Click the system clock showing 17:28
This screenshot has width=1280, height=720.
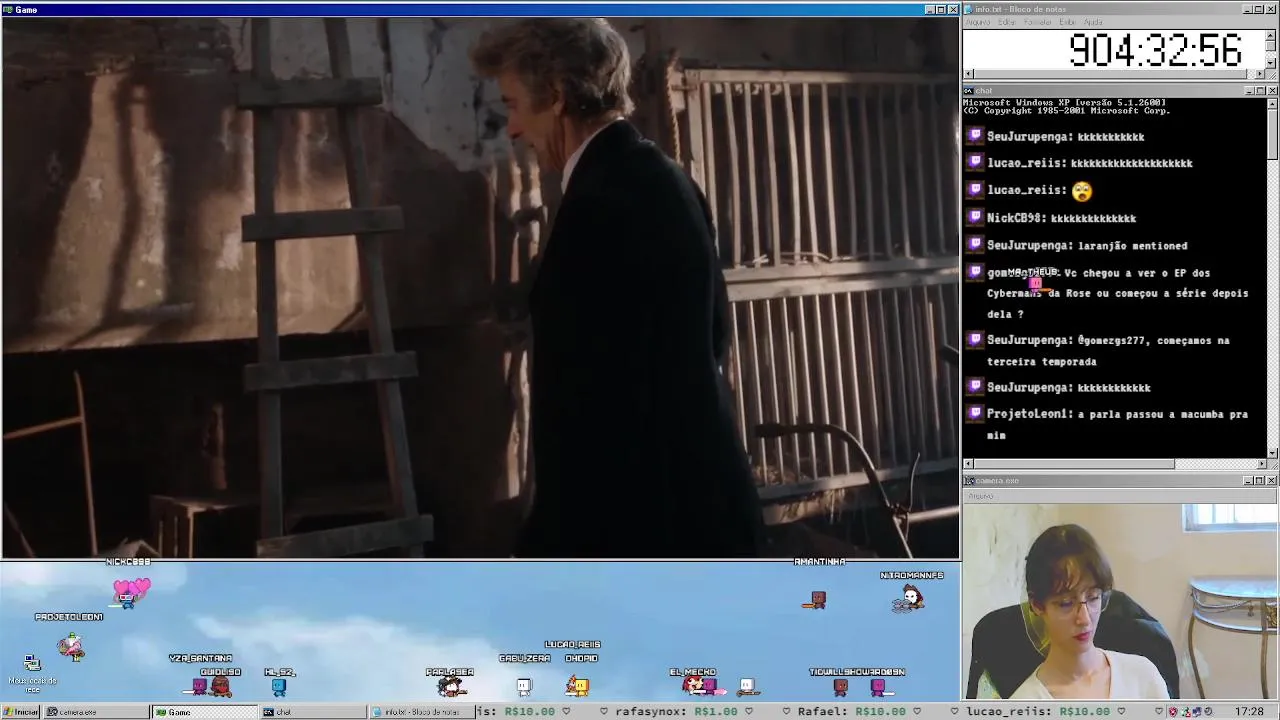(x=1249, y=712)
